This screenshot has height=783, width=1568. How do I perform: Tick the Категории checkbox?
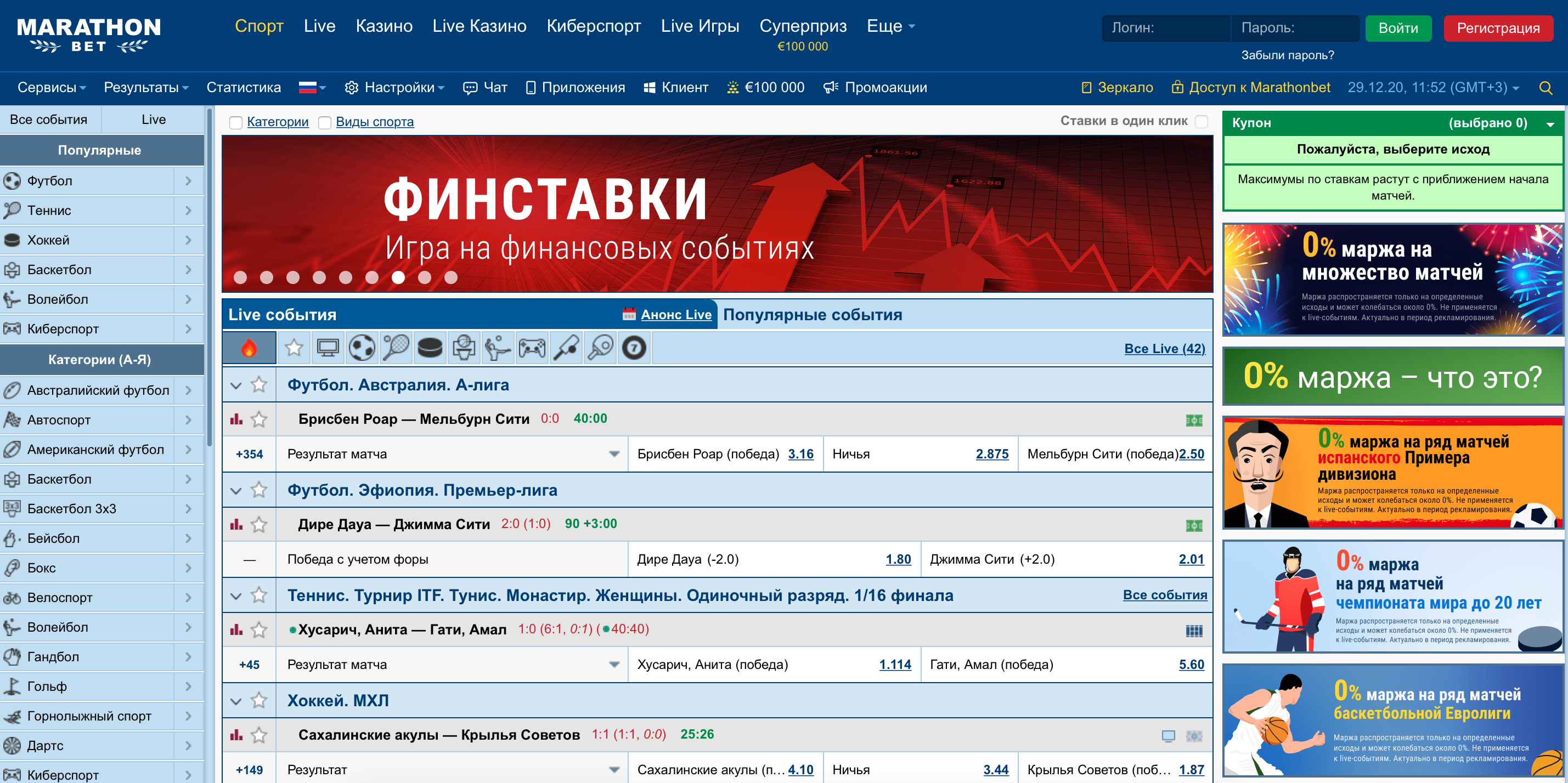[x=235, y=122]
